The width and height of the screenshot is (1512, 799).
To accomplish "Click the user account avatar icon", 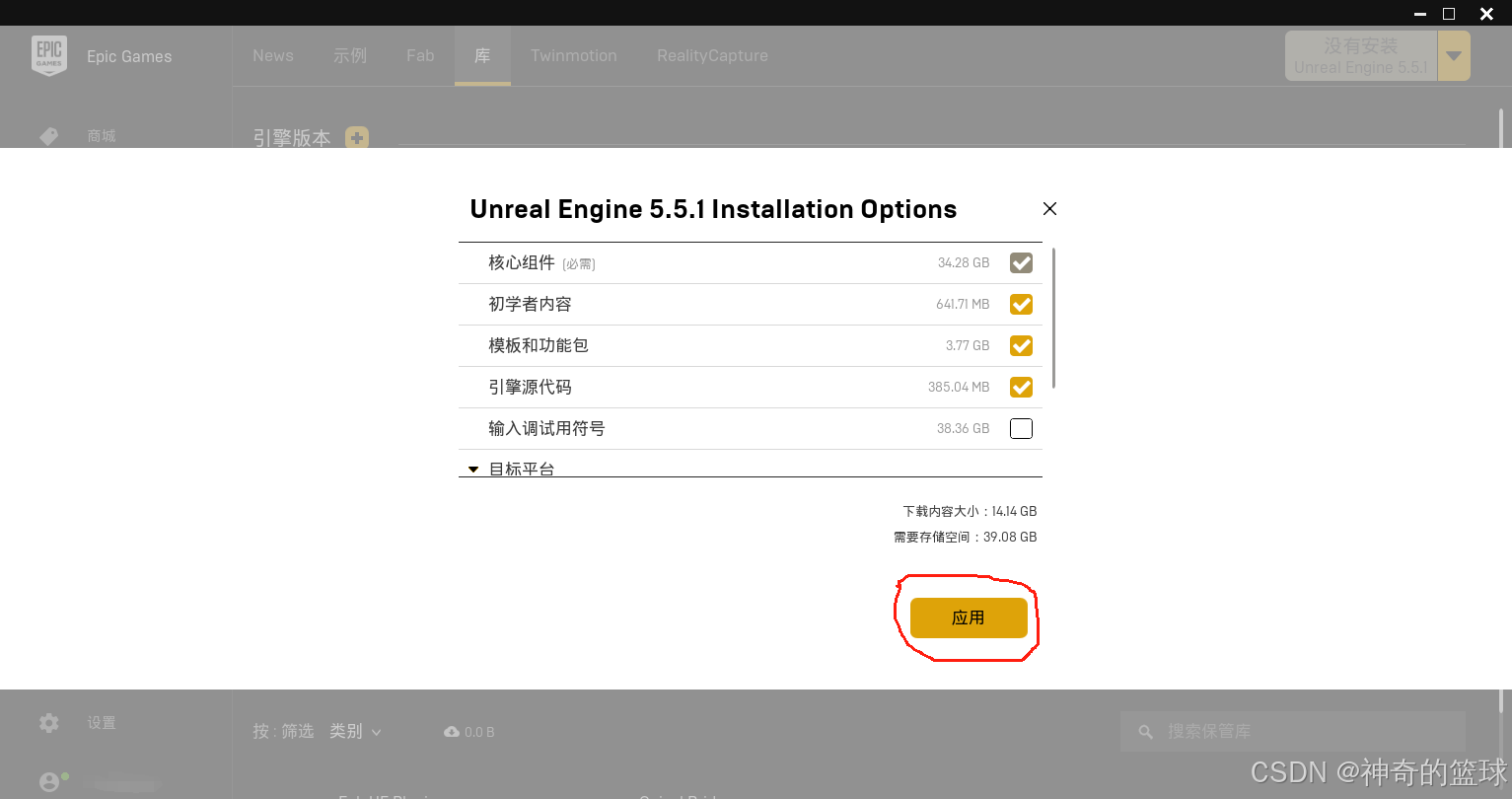I will [x=49, y=782].
